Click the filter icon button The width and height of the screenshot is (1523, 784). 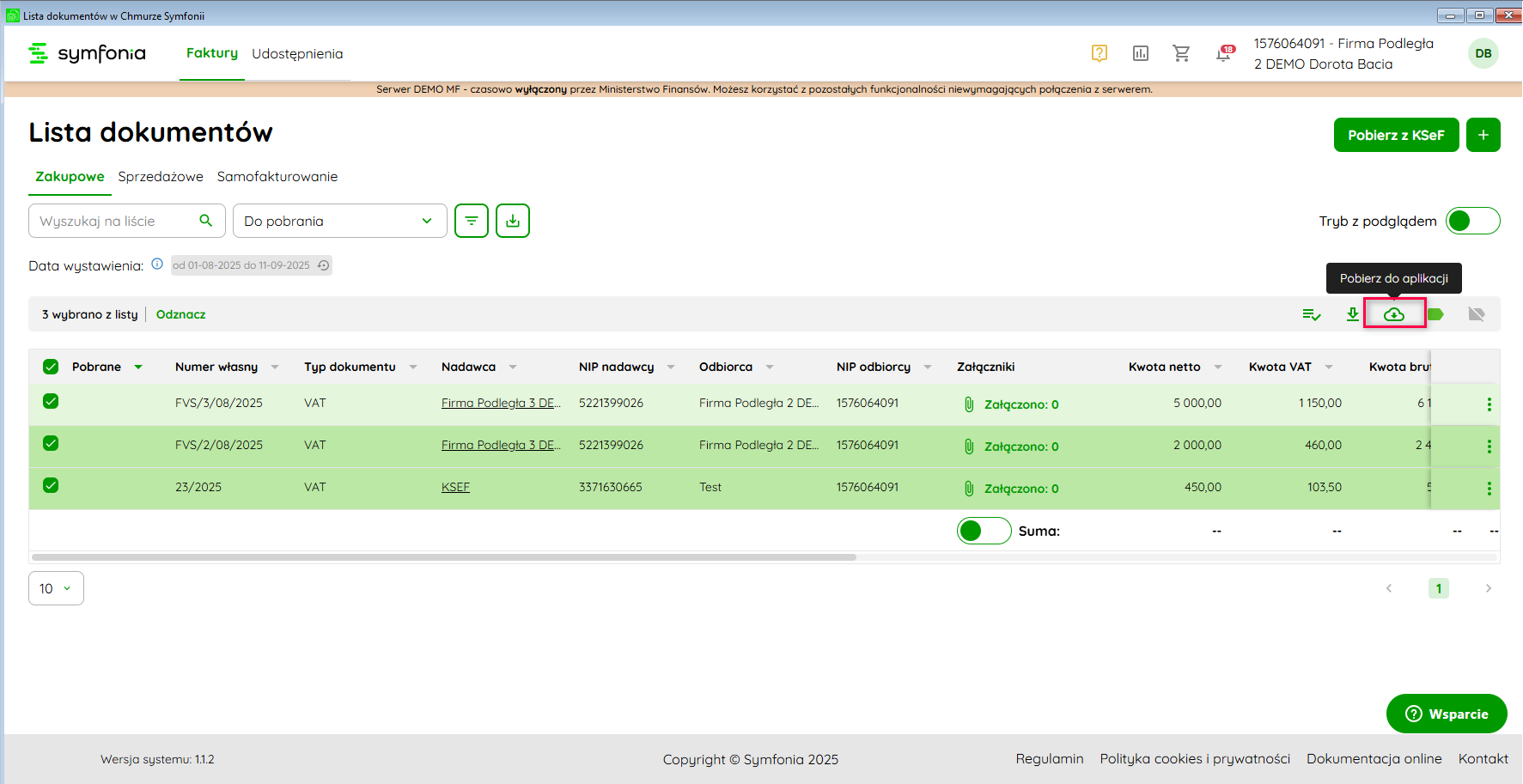point(471,221)
